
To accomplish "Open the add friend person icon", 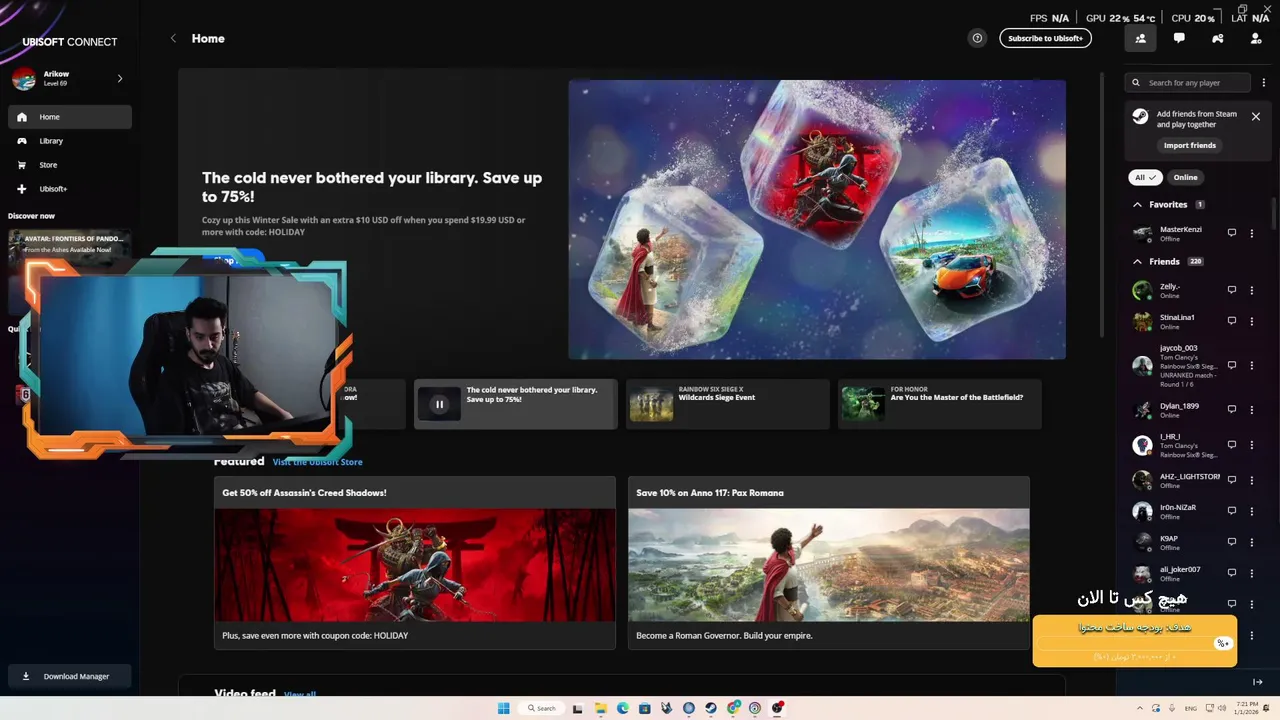I will pyautogui.click(x=1256, y=38).
